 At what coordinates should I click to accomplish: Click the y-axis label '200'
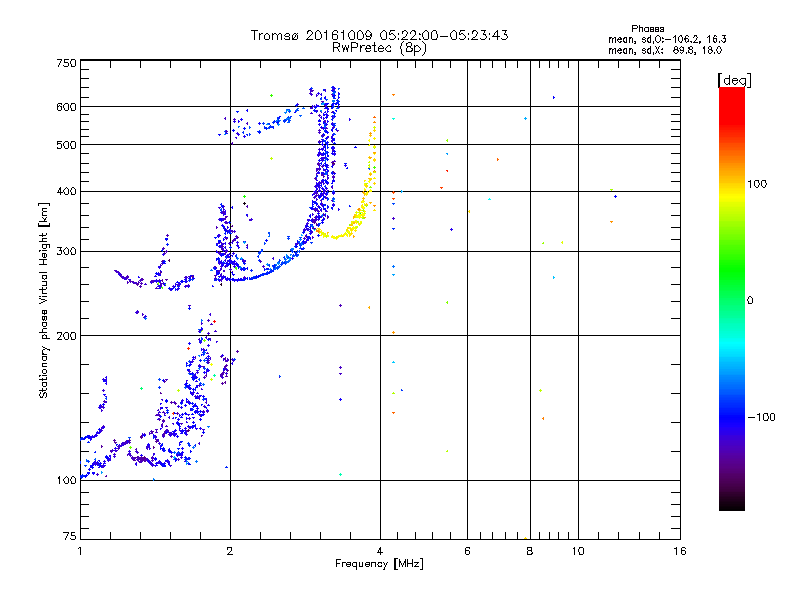66,336
